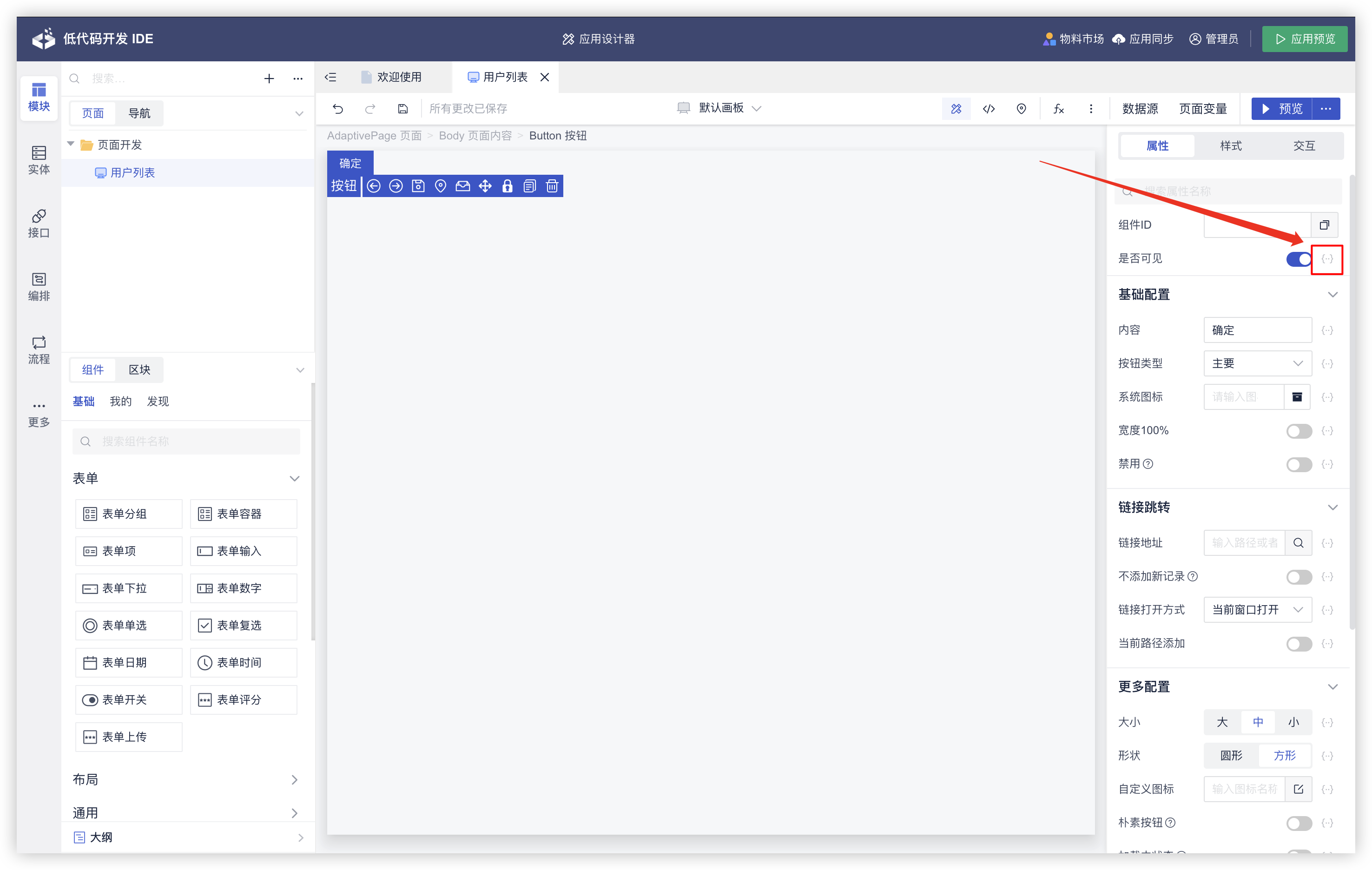Viewport: 1372px width, 870px height.
Task: Switch to code view icon
Action: (x=989, y=108)
